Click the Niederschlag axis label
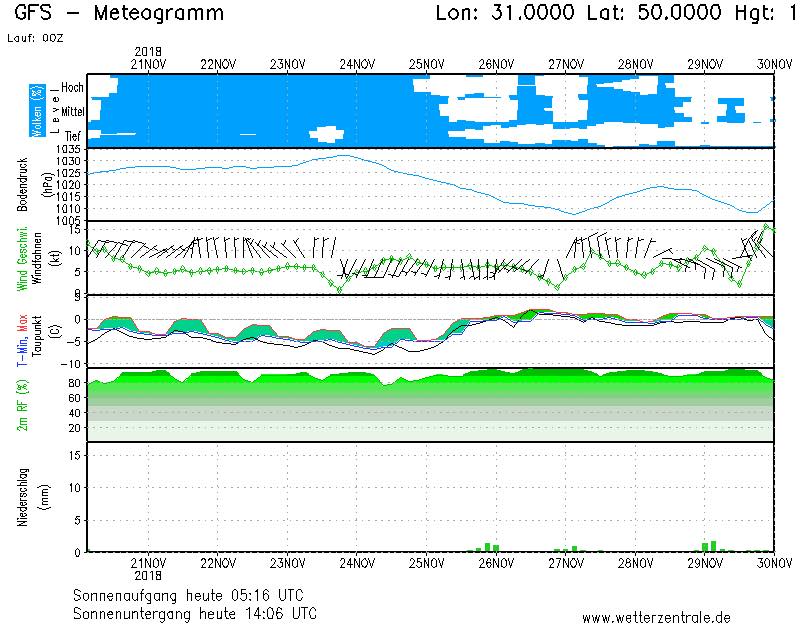800x625 pixels. pos(24,497)
